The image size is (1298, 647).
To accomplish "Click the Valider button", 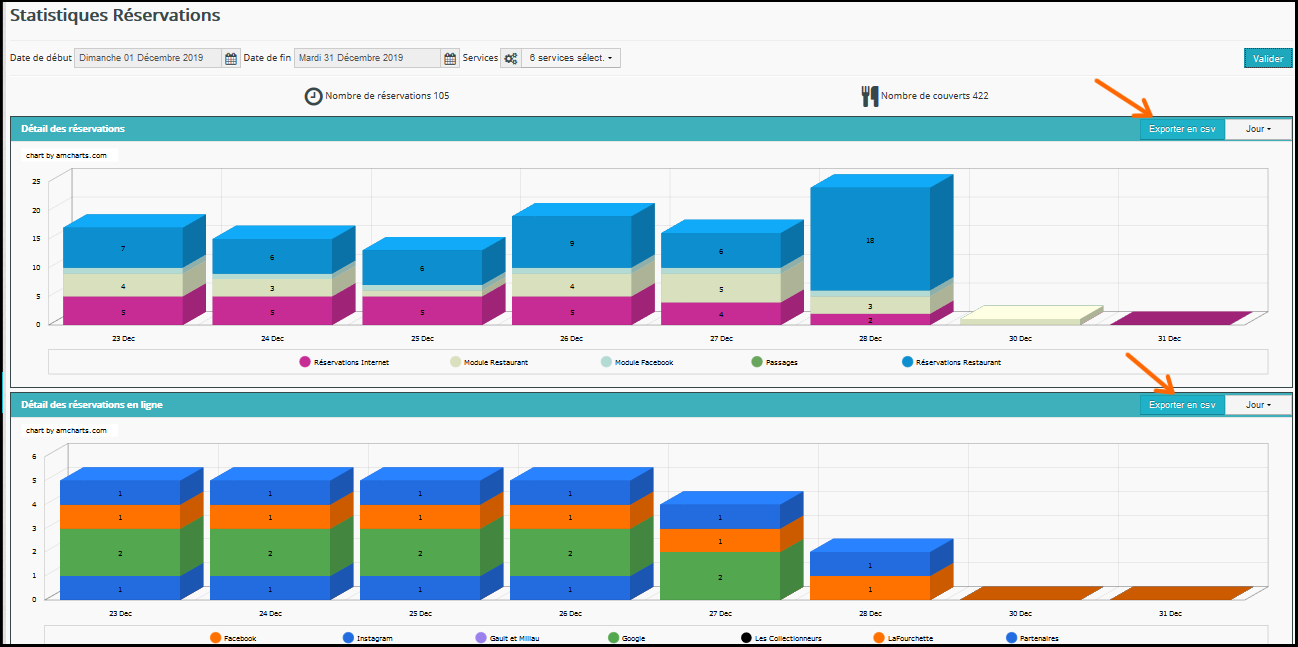I will [x=1268, y=59].
